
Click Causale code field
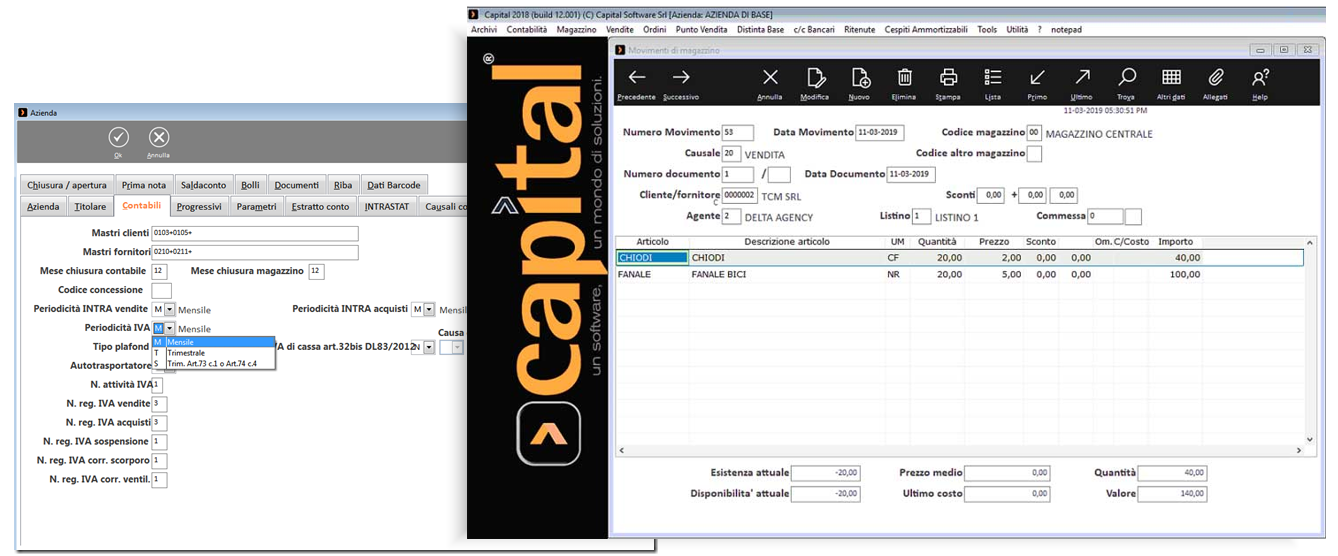coord(731,154)
